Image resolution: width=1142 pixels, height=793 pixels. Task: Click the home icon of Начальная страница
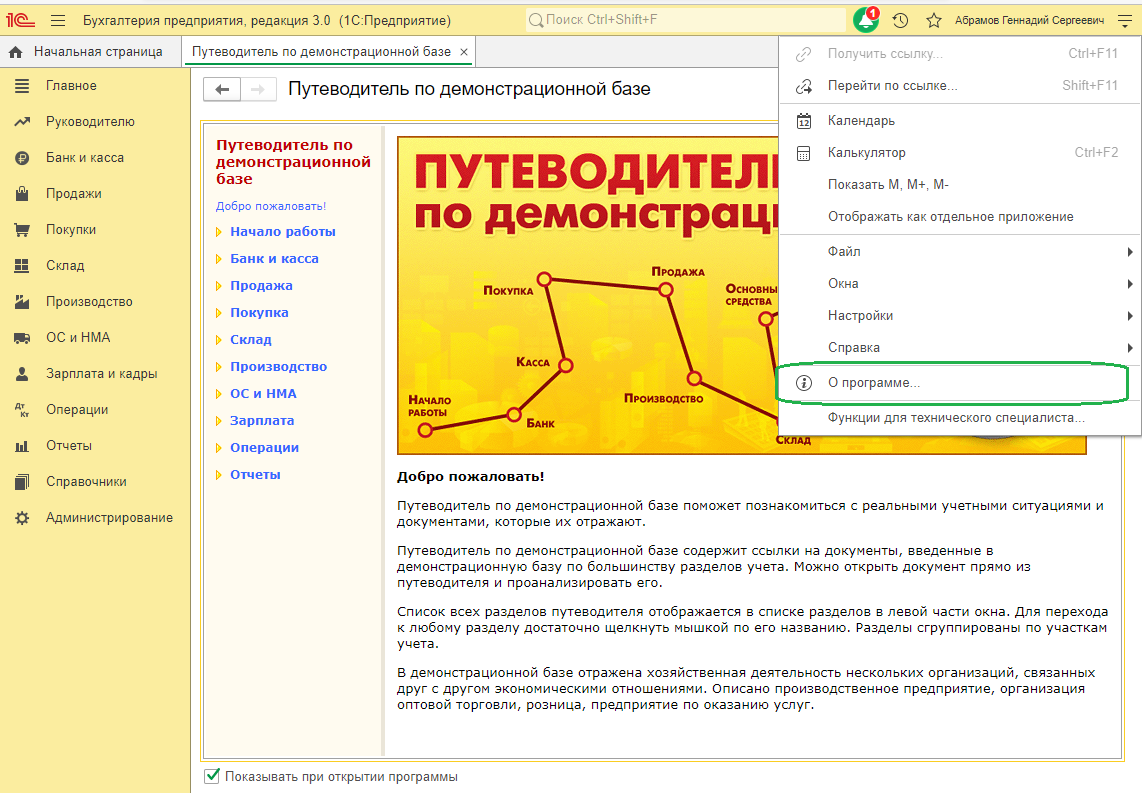coord(16,52)
